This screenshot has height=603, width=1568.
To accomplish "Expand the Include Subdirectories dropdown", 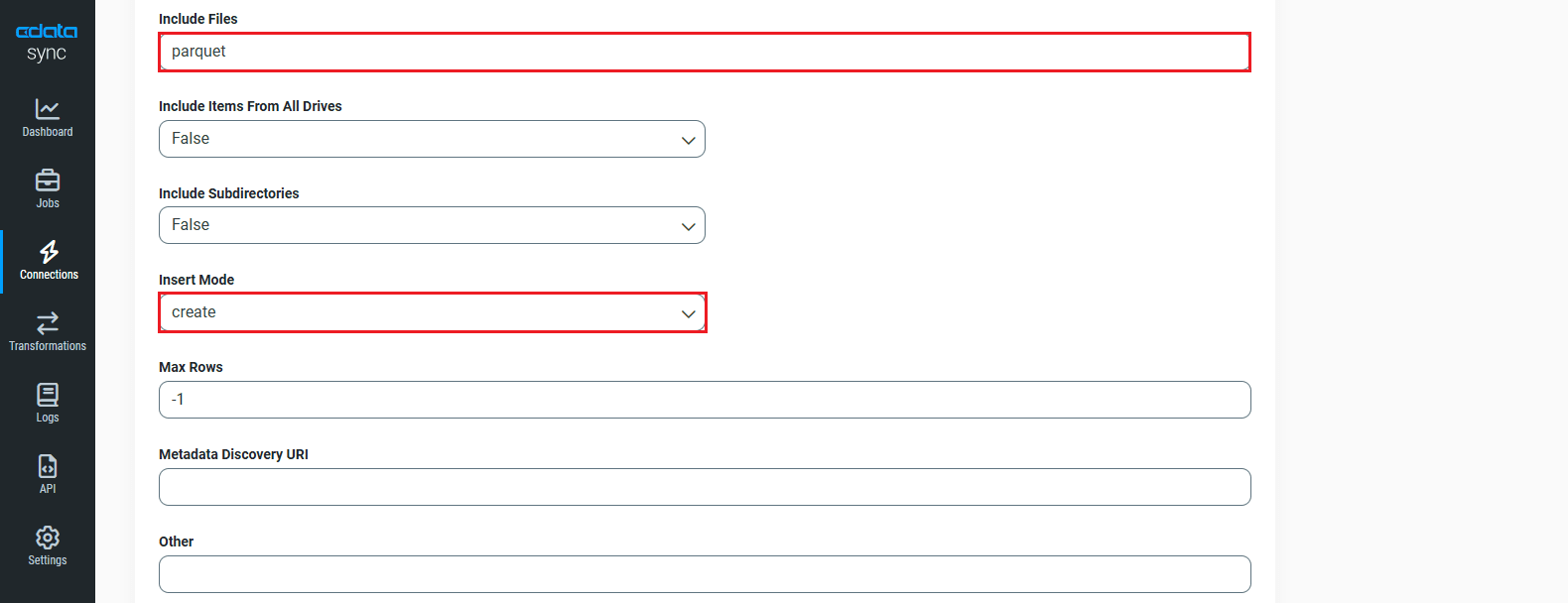I will 432,225.
